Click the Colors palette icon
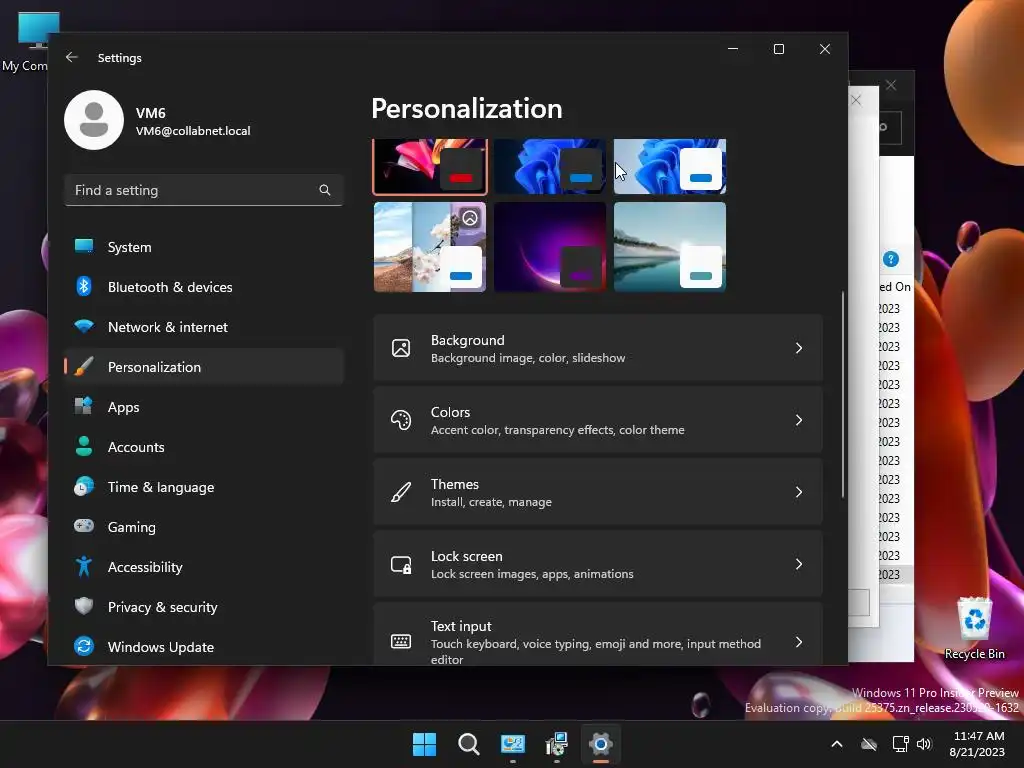 401,420
